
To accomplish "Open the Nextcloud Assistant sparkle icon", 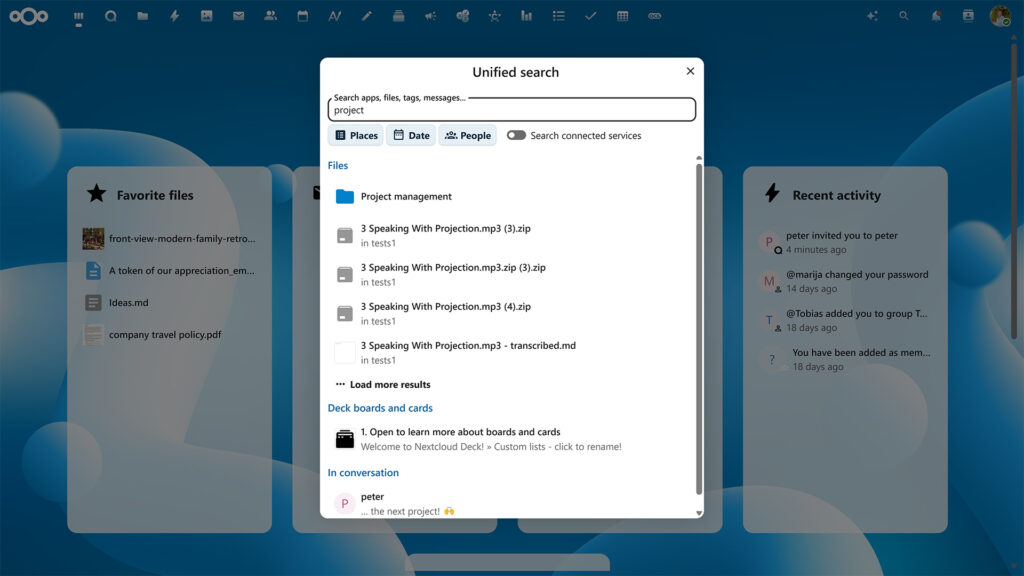I will point(872,16).
